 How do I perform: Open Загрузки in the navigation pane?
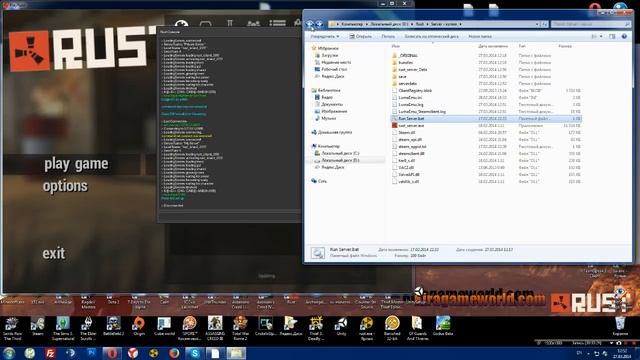tap(329, 55)
